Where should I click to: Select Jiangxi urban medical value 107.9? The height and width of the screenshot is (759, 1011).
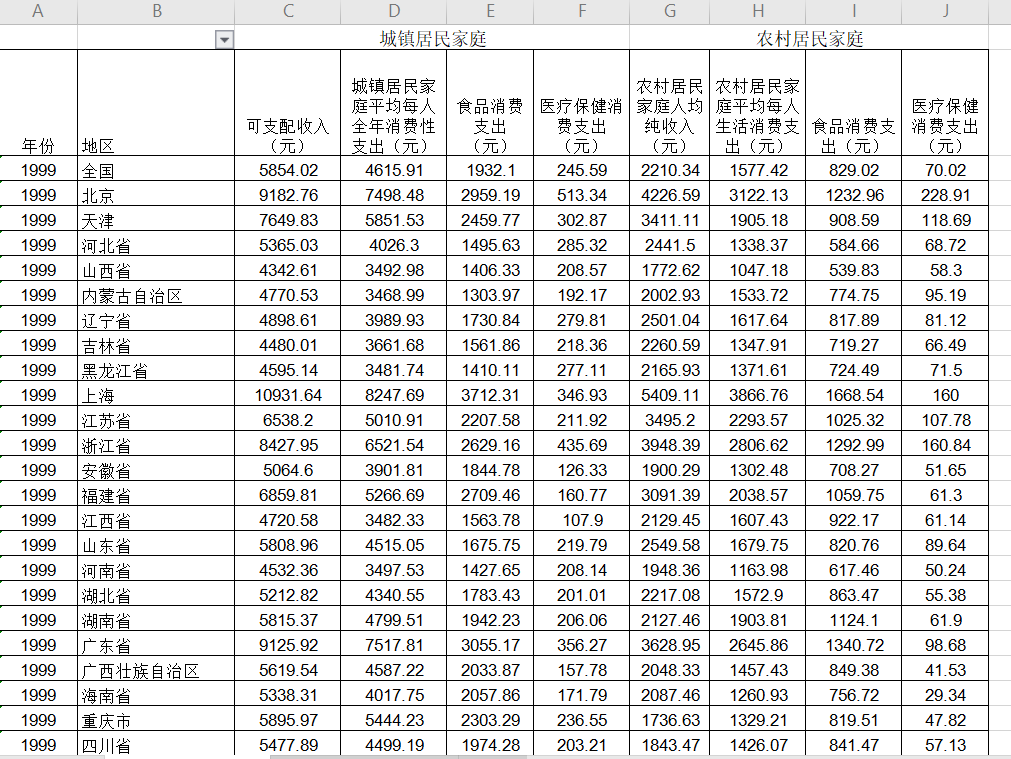pos(582,520)
